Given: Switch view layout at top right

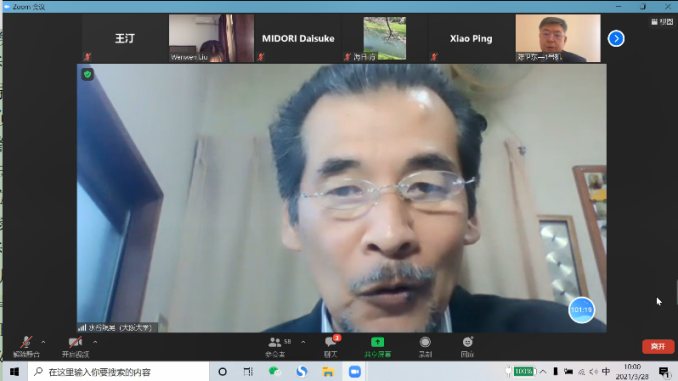Looking at the screenshot, I should pos(662,22).
